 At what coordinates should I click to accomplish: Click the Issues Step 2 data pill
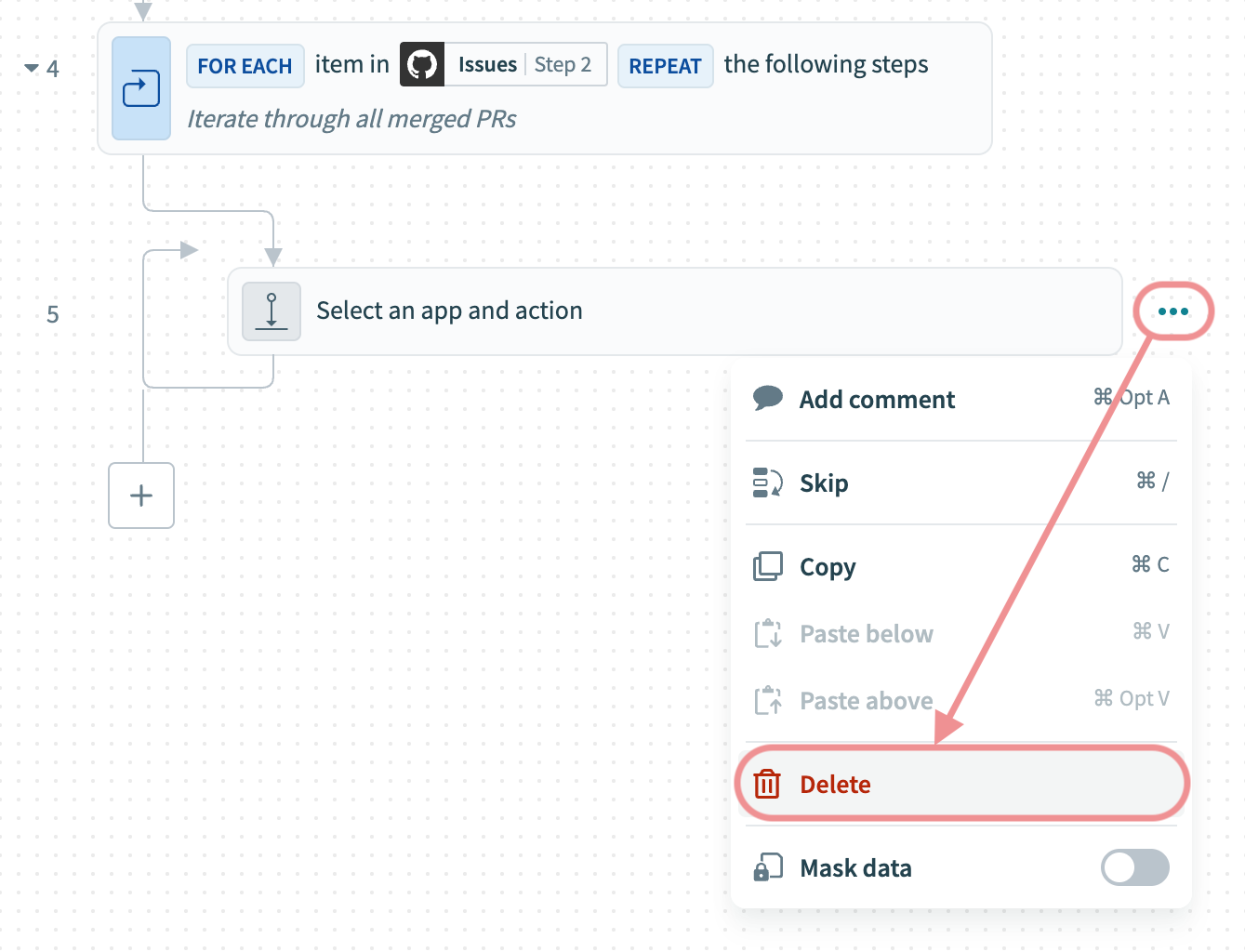click(x=523, y=65)
